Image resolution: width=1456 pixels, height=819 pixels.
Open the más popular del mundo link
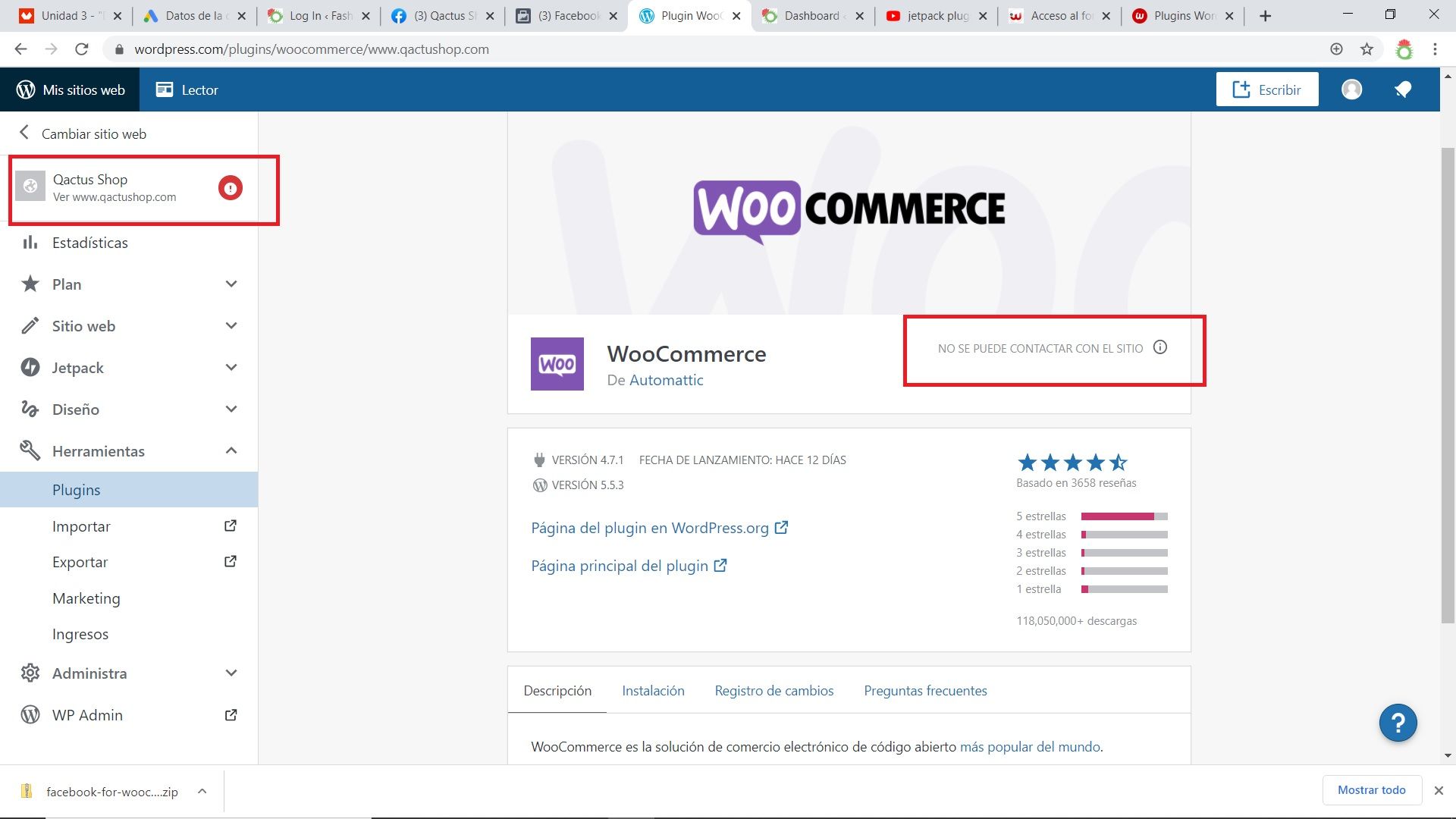click(1030, 747)
